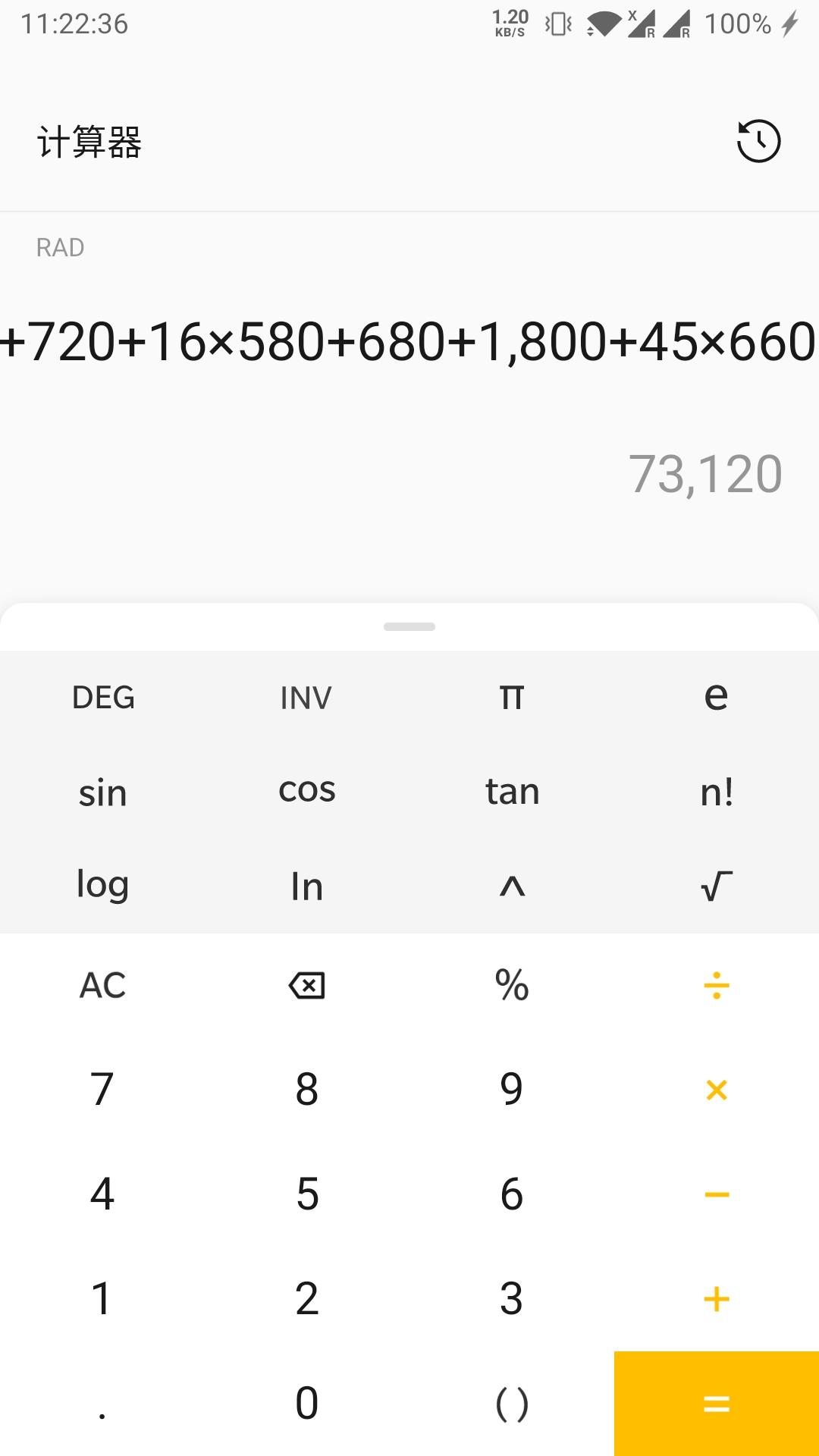Toggle INV inverse functions

pos(306,698)
